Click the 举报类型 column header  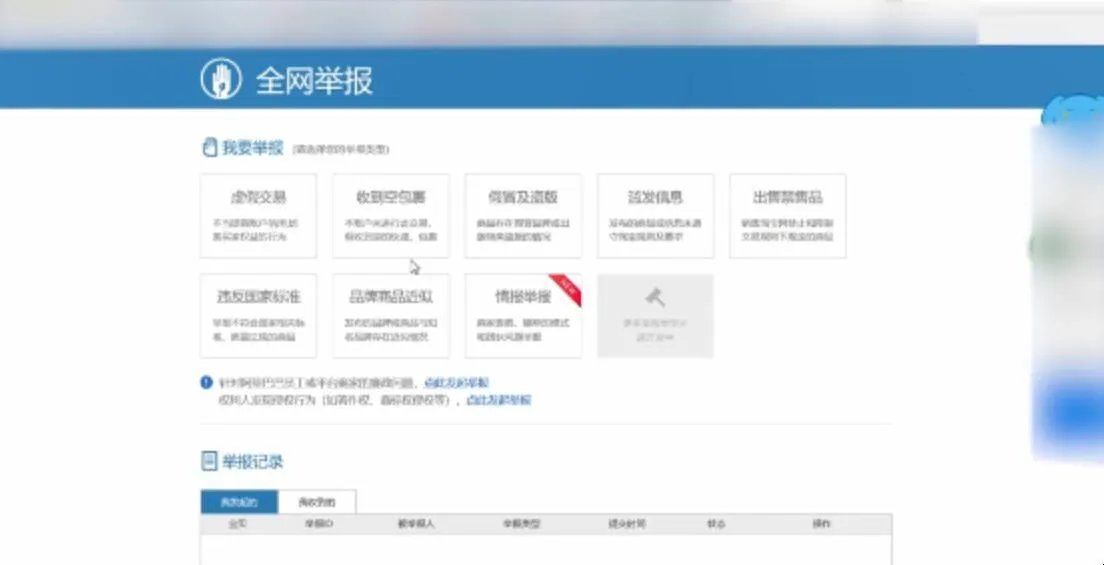tap(521, 524)
